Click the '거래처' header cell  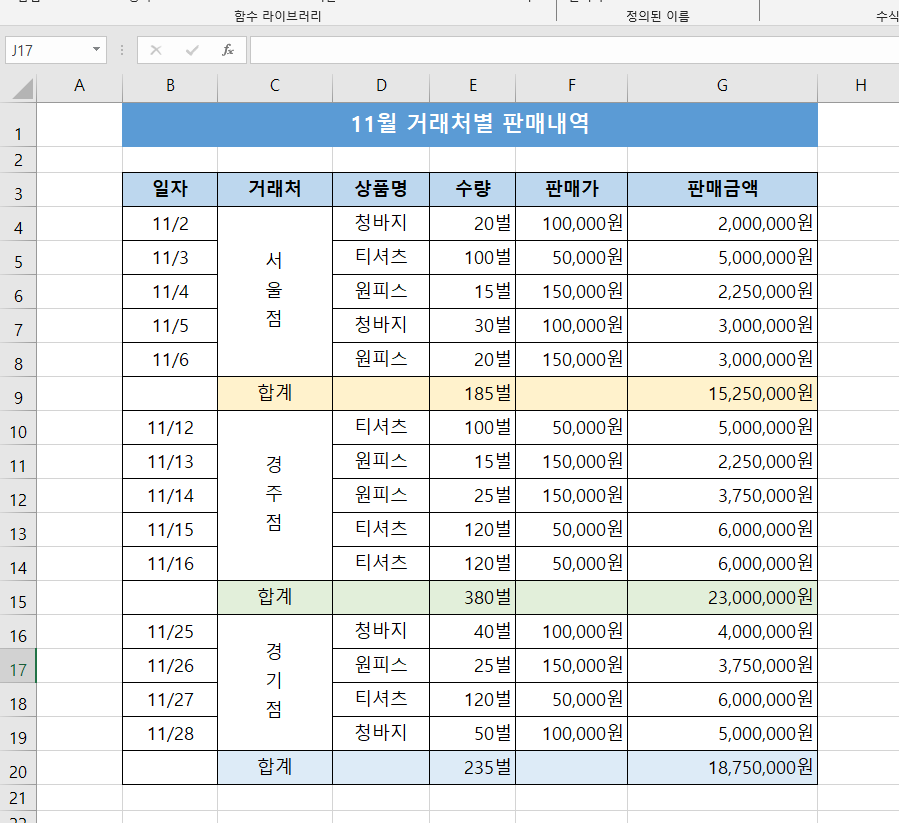275,189
